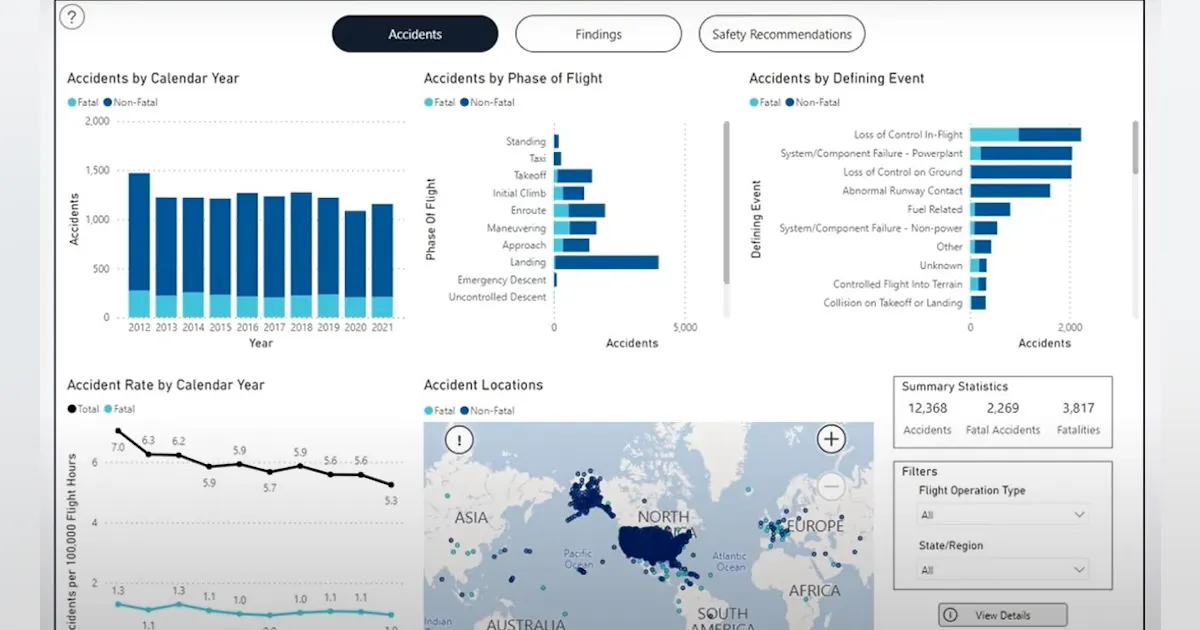Screen dimensions: 1200x630
Task: Click the 2,269 Fatal Accidents statistic
Action: point(1002,418)
